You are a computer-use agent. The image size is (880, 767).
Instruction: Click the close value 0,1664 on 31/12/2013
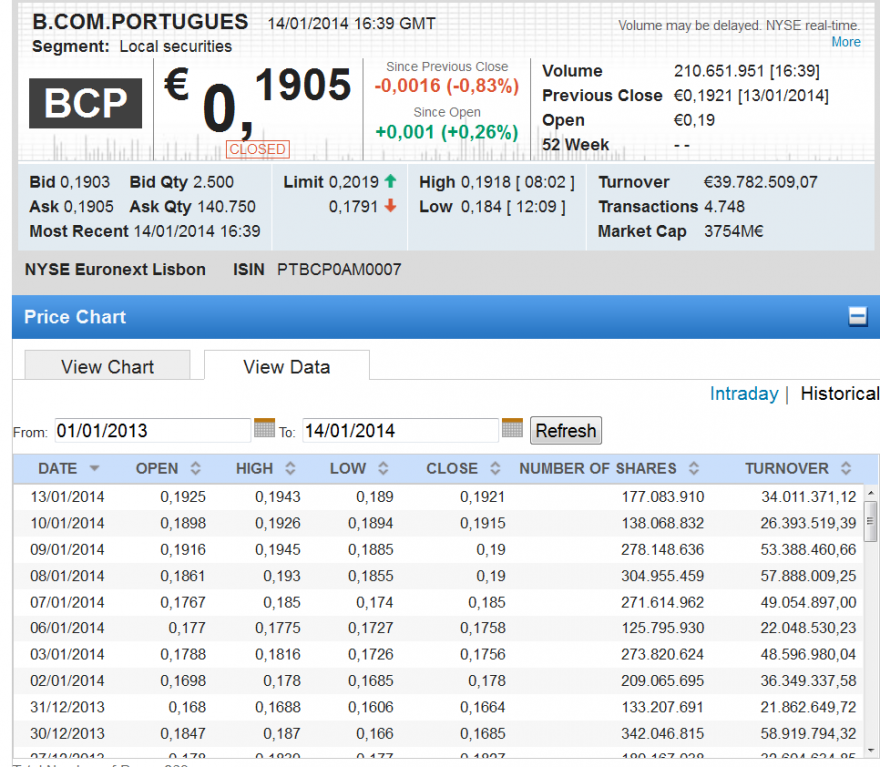coord(483,707)
